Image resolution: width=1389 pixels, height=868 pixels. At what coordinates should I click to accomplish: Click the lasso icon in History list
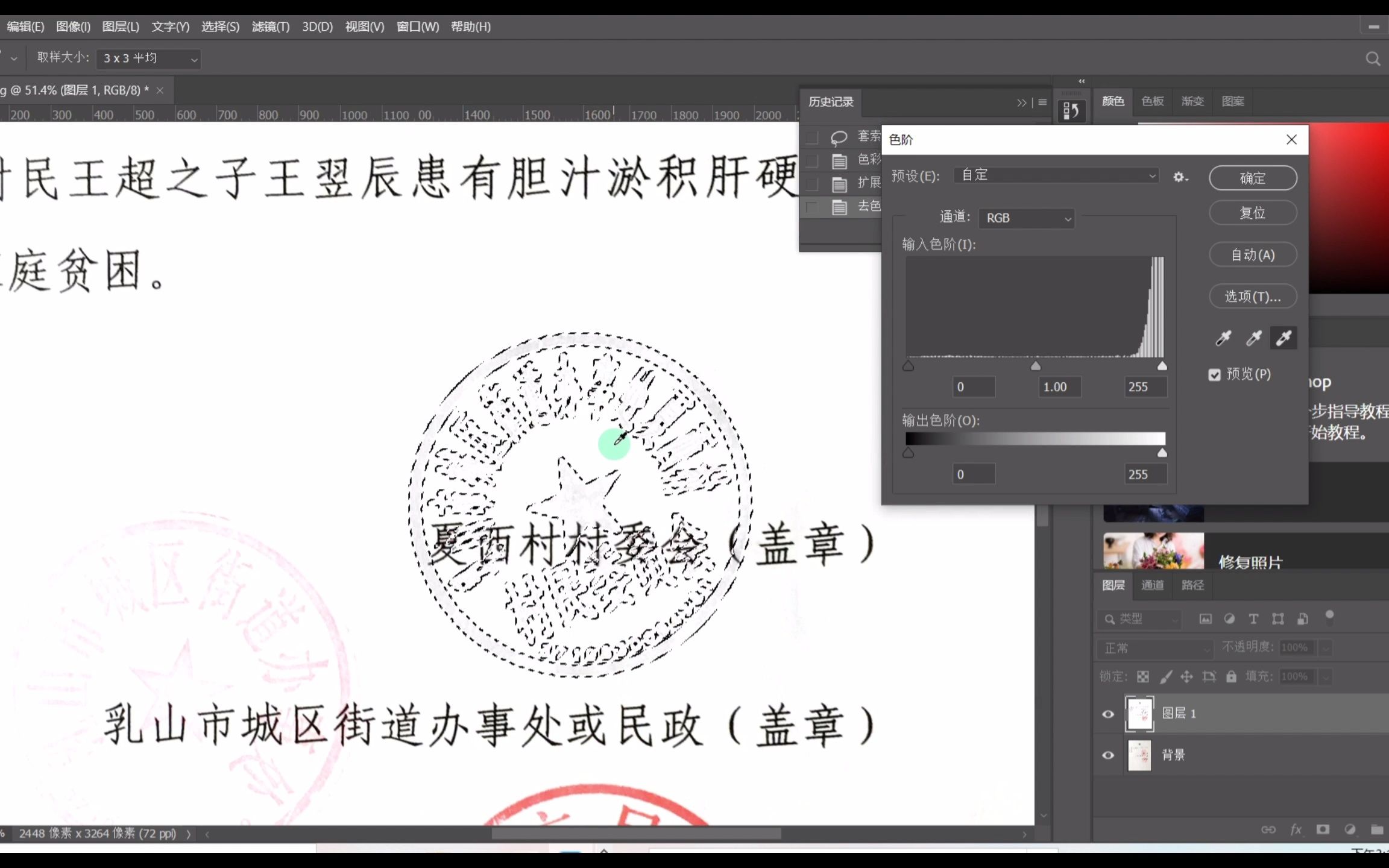tap(839, 139)
